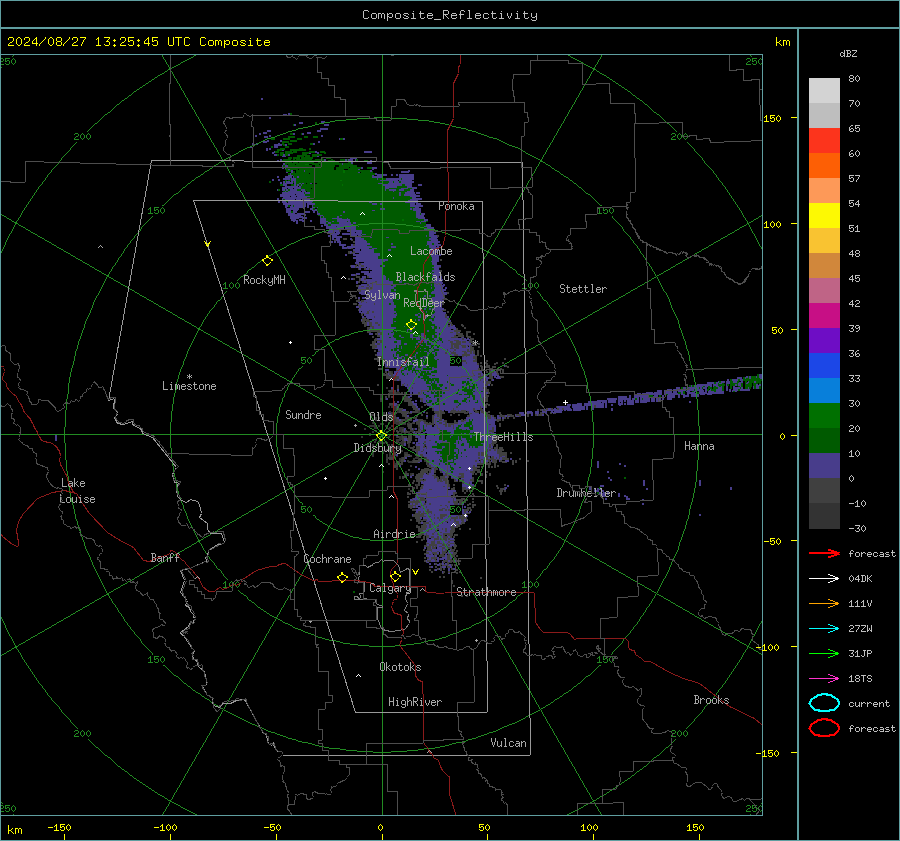Image resolution: width=900 pixels, height=841 pixels.
Task: Click the RockyMH label
Action: tap(264, 280)
